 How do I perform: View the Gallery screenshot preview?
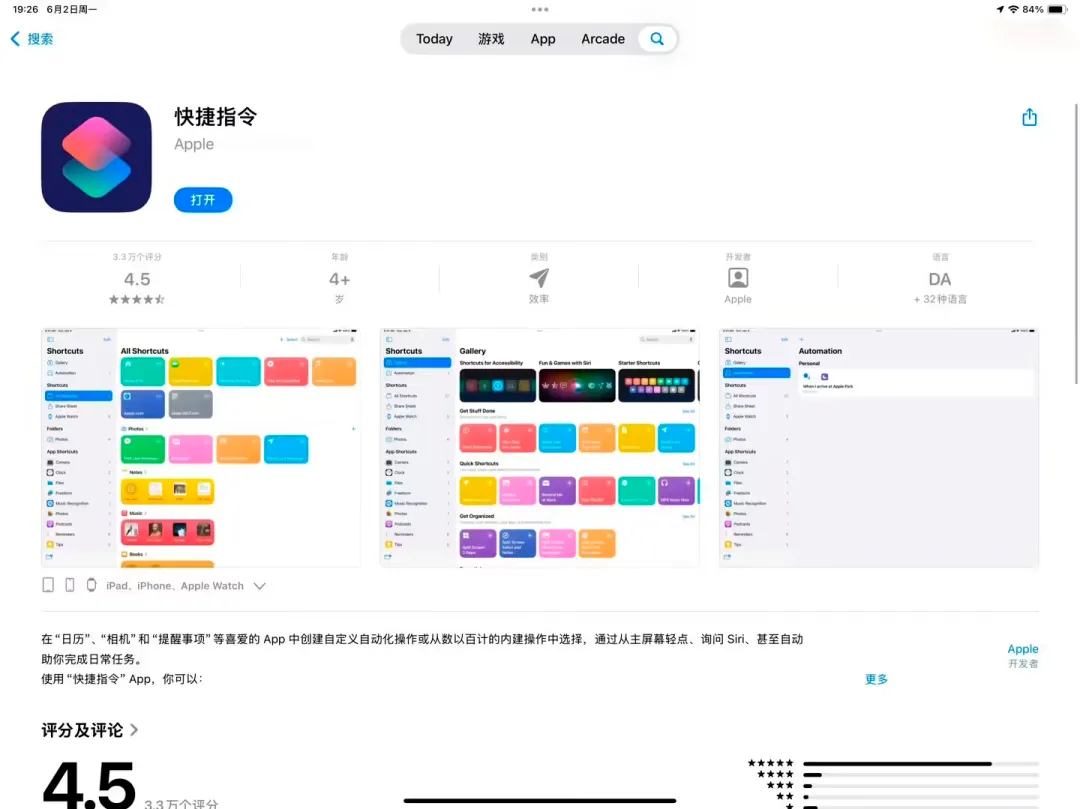click(x=539, y=447)
